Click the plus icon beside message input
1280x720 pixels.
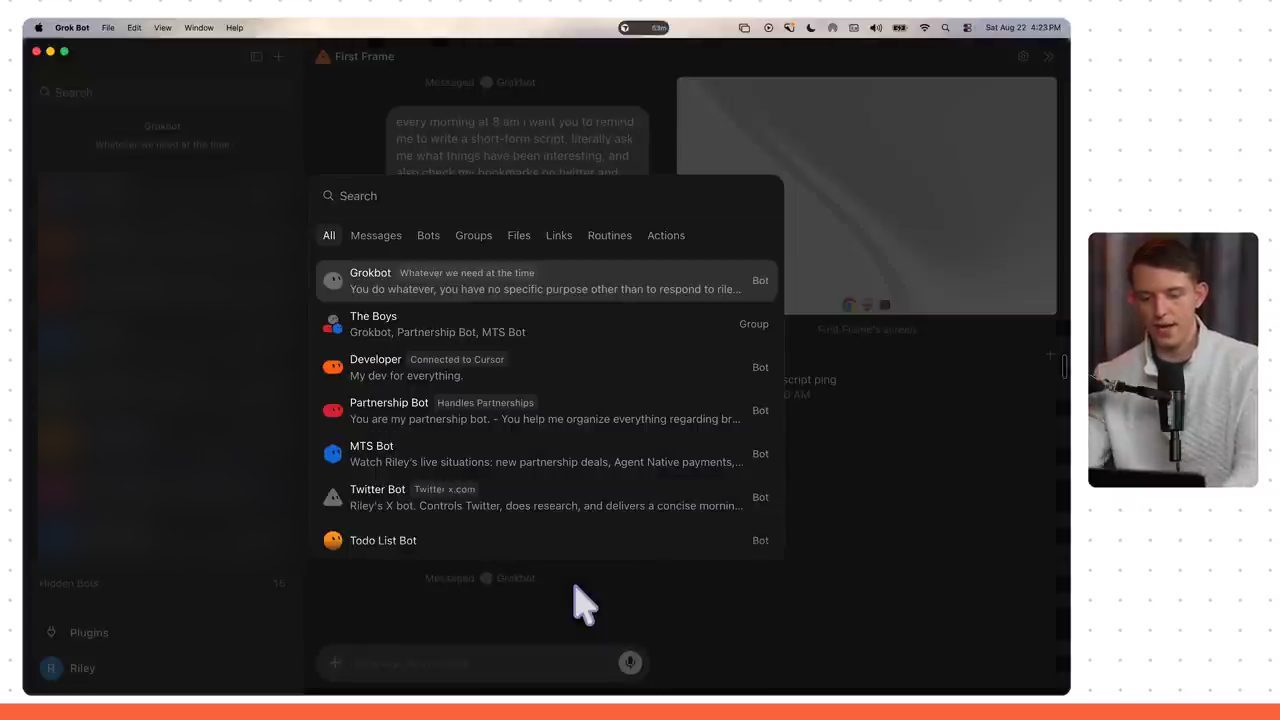[x=335, y=662]
